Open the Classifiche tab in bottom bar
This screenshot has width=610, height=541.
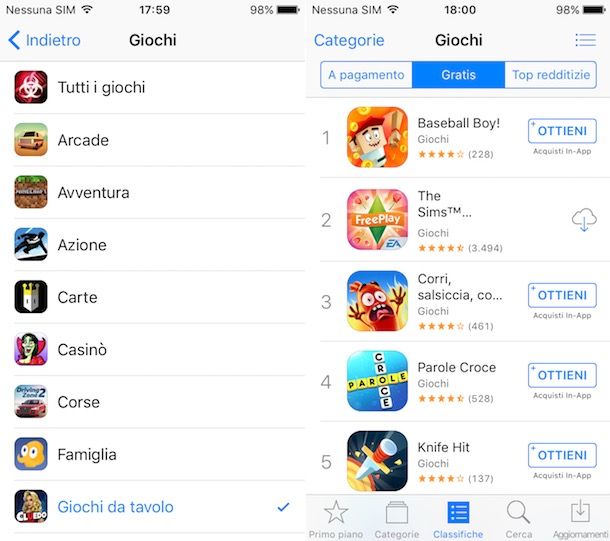click(458, 520)
